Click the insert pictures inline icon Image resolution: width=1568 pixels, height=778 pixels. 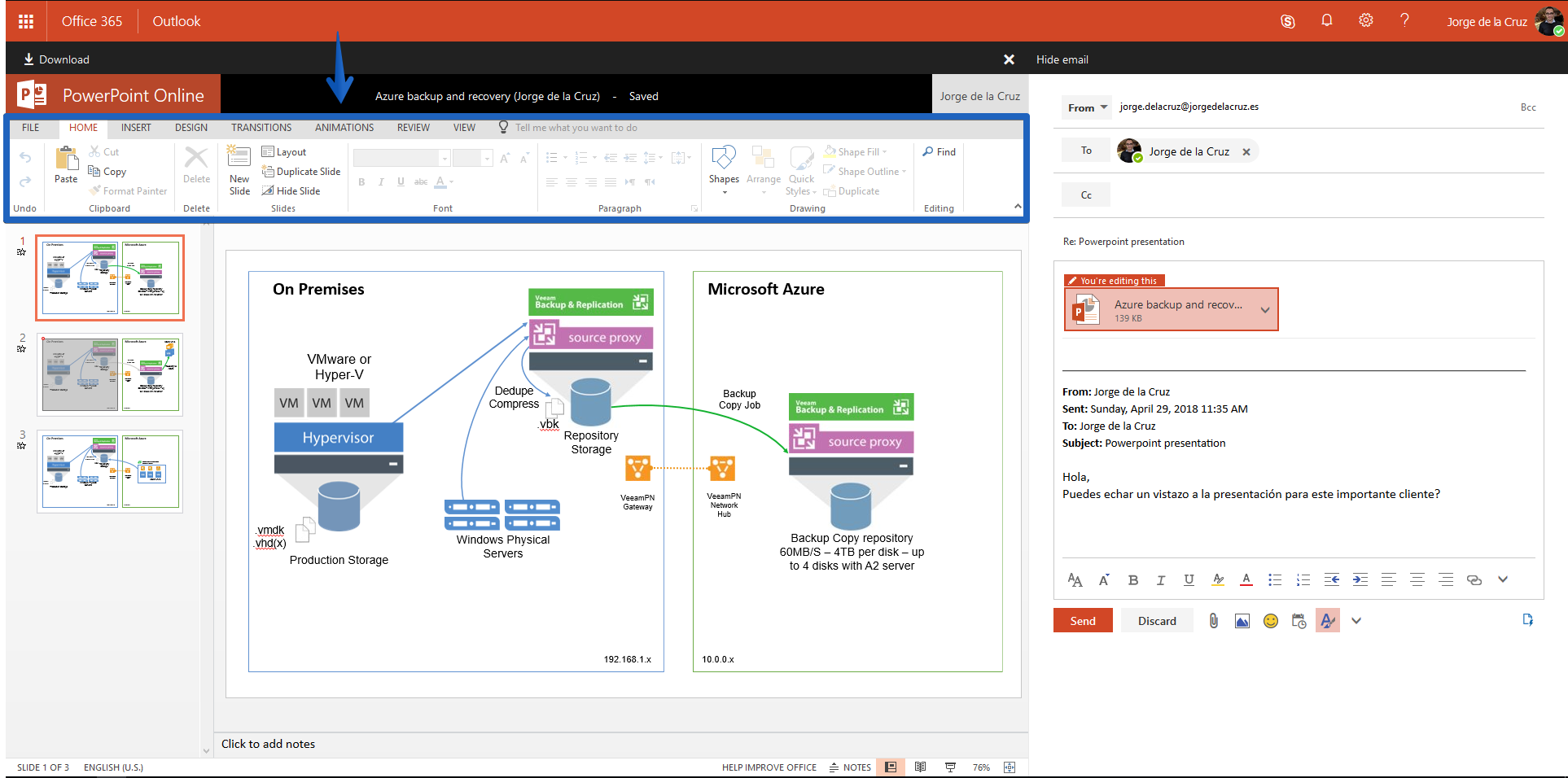[1242, 621]
